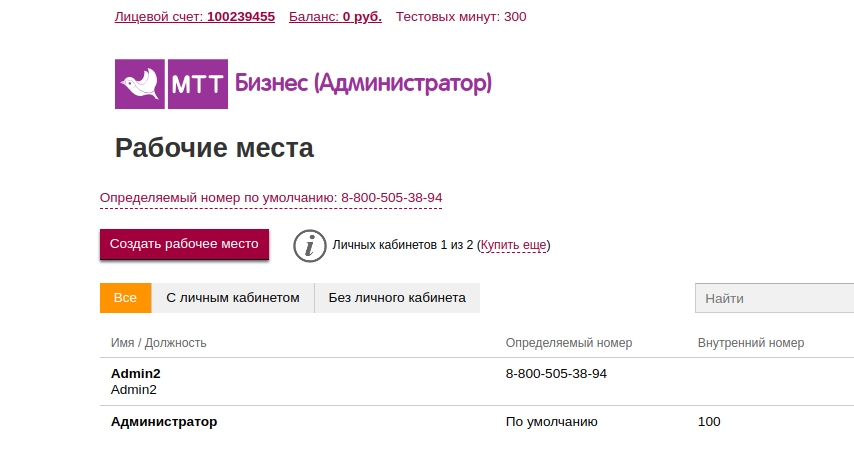Screen dimensions: 854x452
Task: Show Без личного кабинета tab
Action: (397, 298)
